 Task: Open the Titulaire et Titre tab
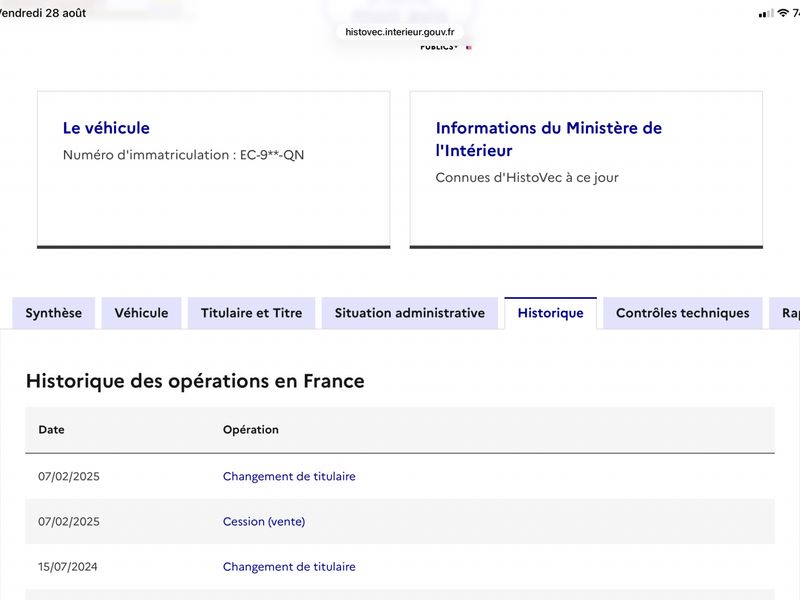coord(252,313)
